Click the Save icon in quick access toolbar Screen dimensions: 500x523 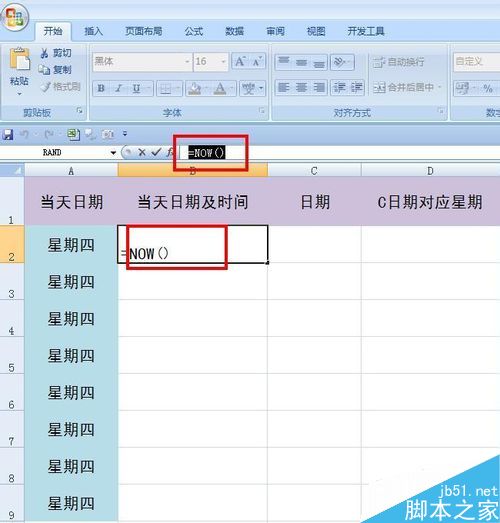coord(7,134)
